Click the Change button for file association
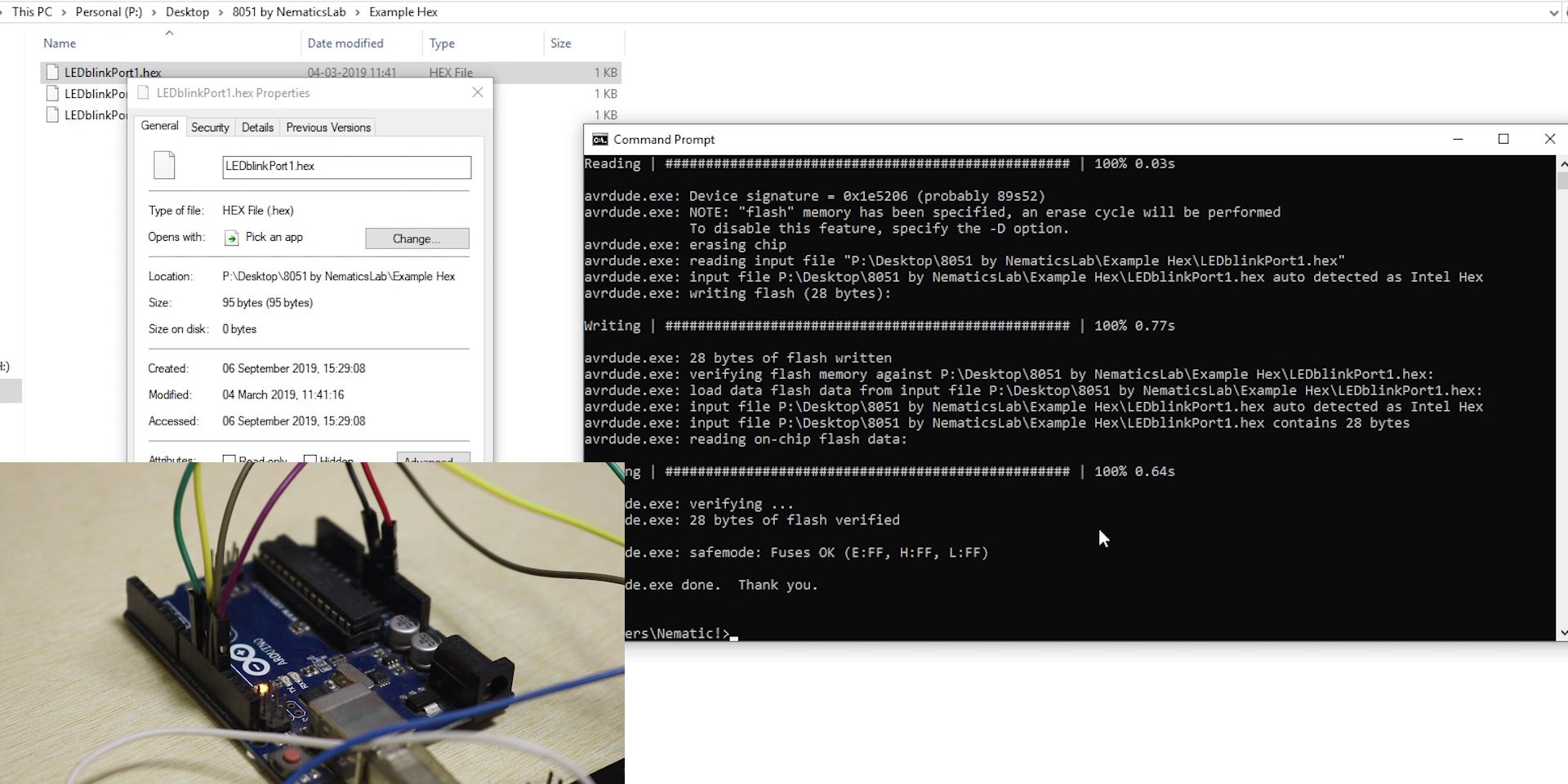 click(x=416, y=238)
